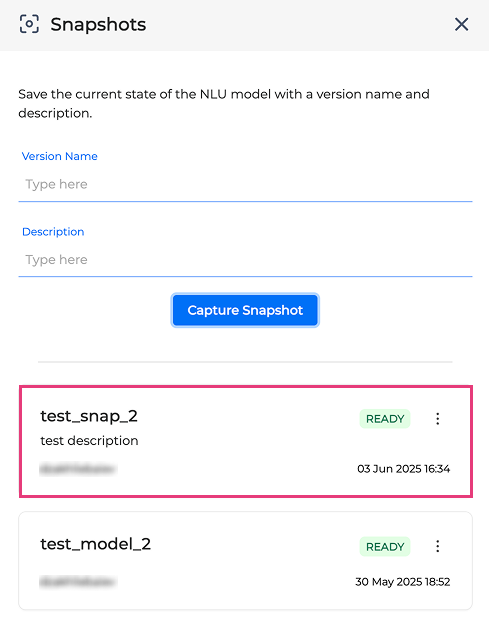489x641 pixels.
Task: Select the test_model_2 snapshot title
Action: 95,544
